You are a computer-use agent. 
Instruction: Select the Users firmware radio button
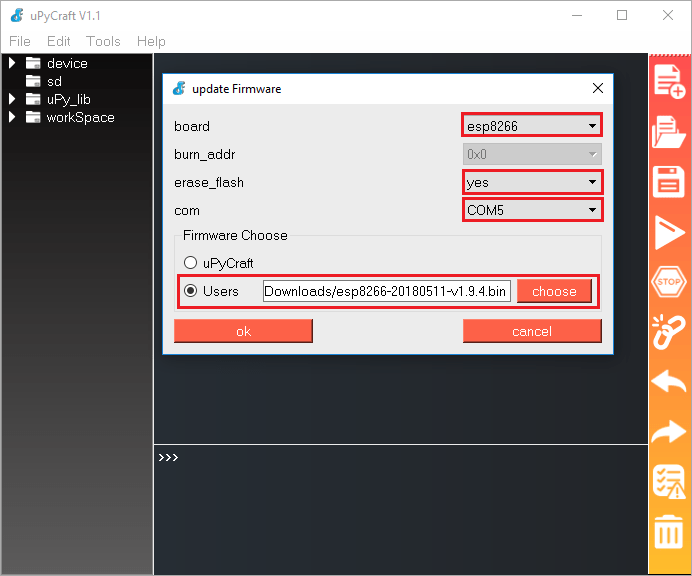[190, 291]
